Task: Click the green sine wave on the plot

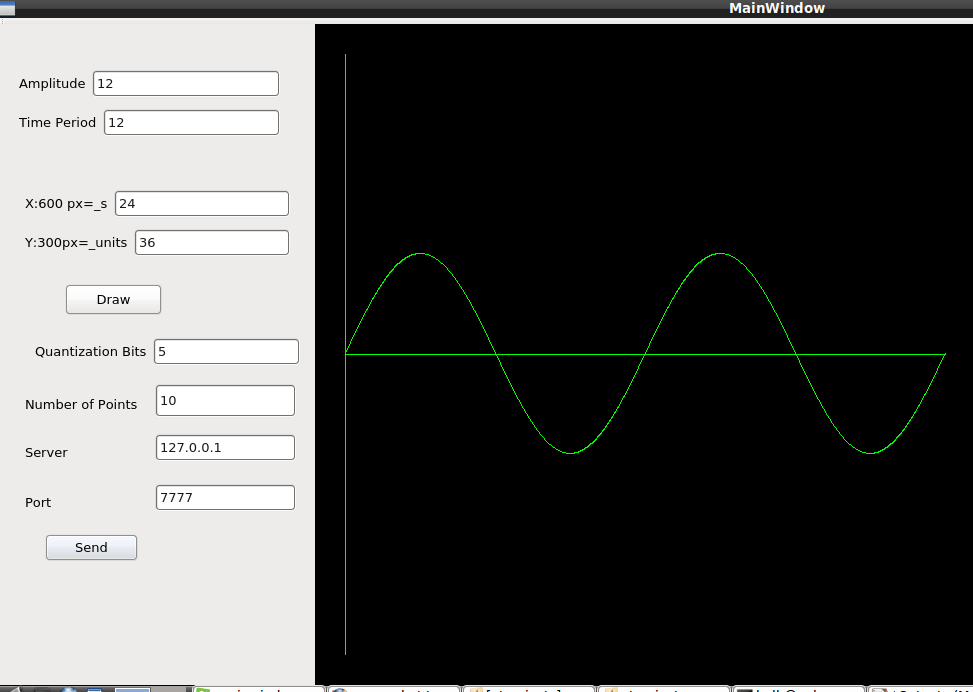Action: click(420, 255)
